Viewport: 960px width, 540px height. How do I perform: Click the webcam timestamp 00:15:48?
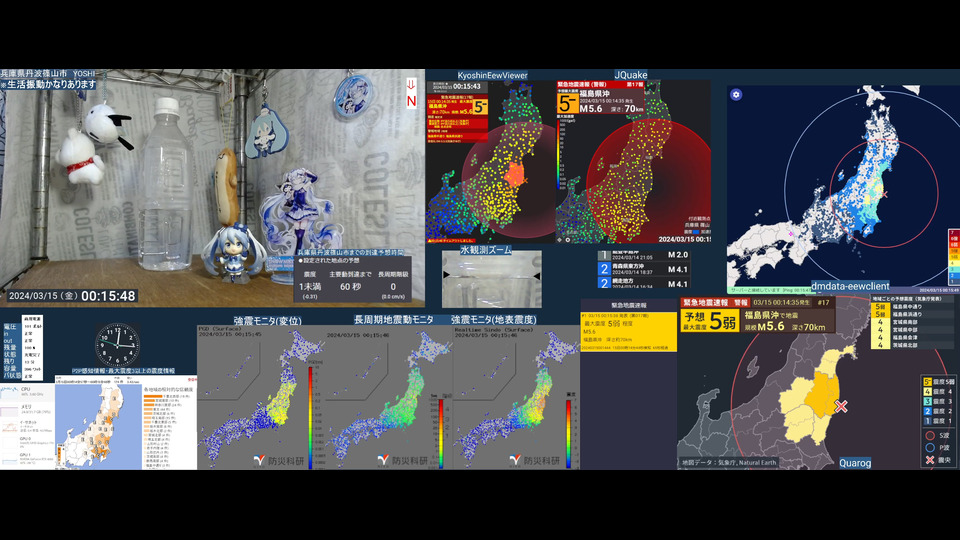pos(108,296)
